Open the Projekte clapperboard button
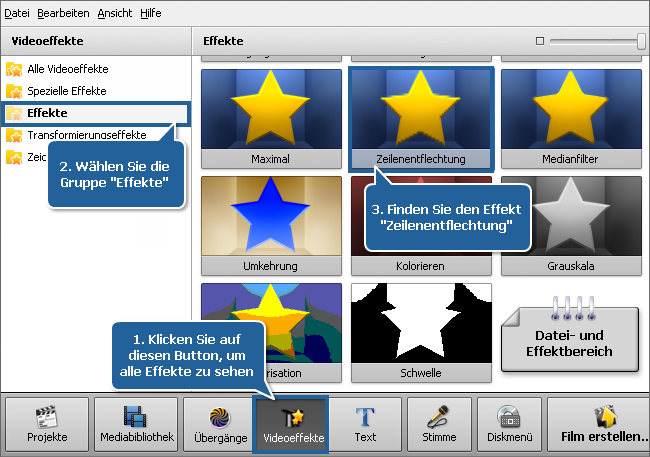Image resolution: width=650 pixels, height=457 pixels. 47,424
